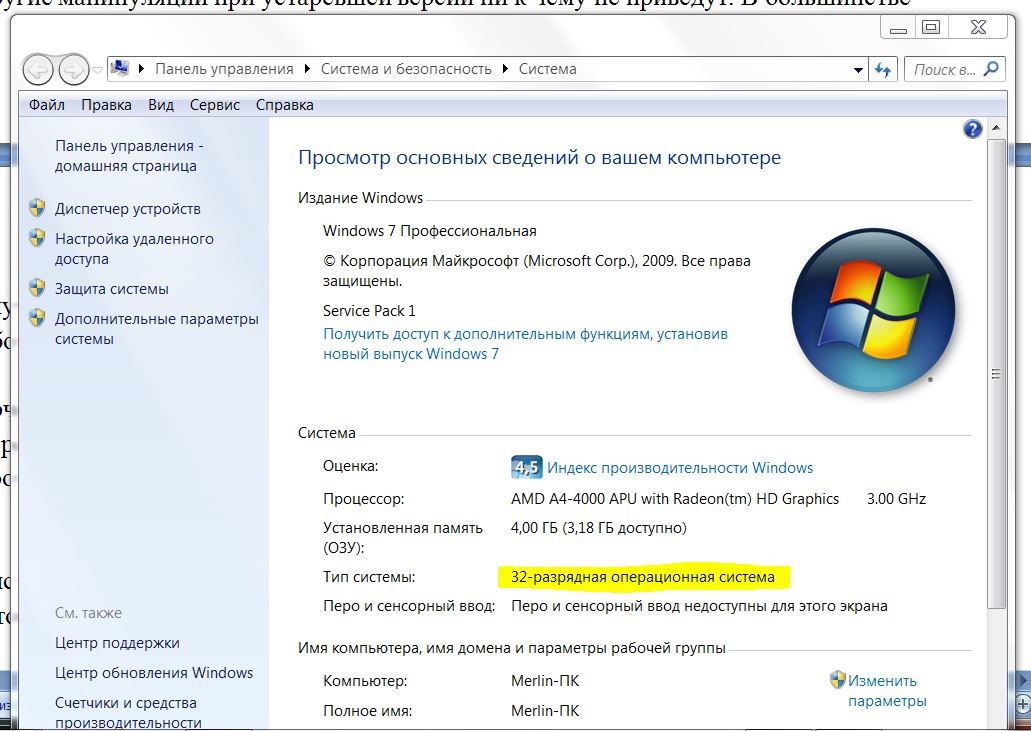Open the Сервис menu

tap(214, 105)
